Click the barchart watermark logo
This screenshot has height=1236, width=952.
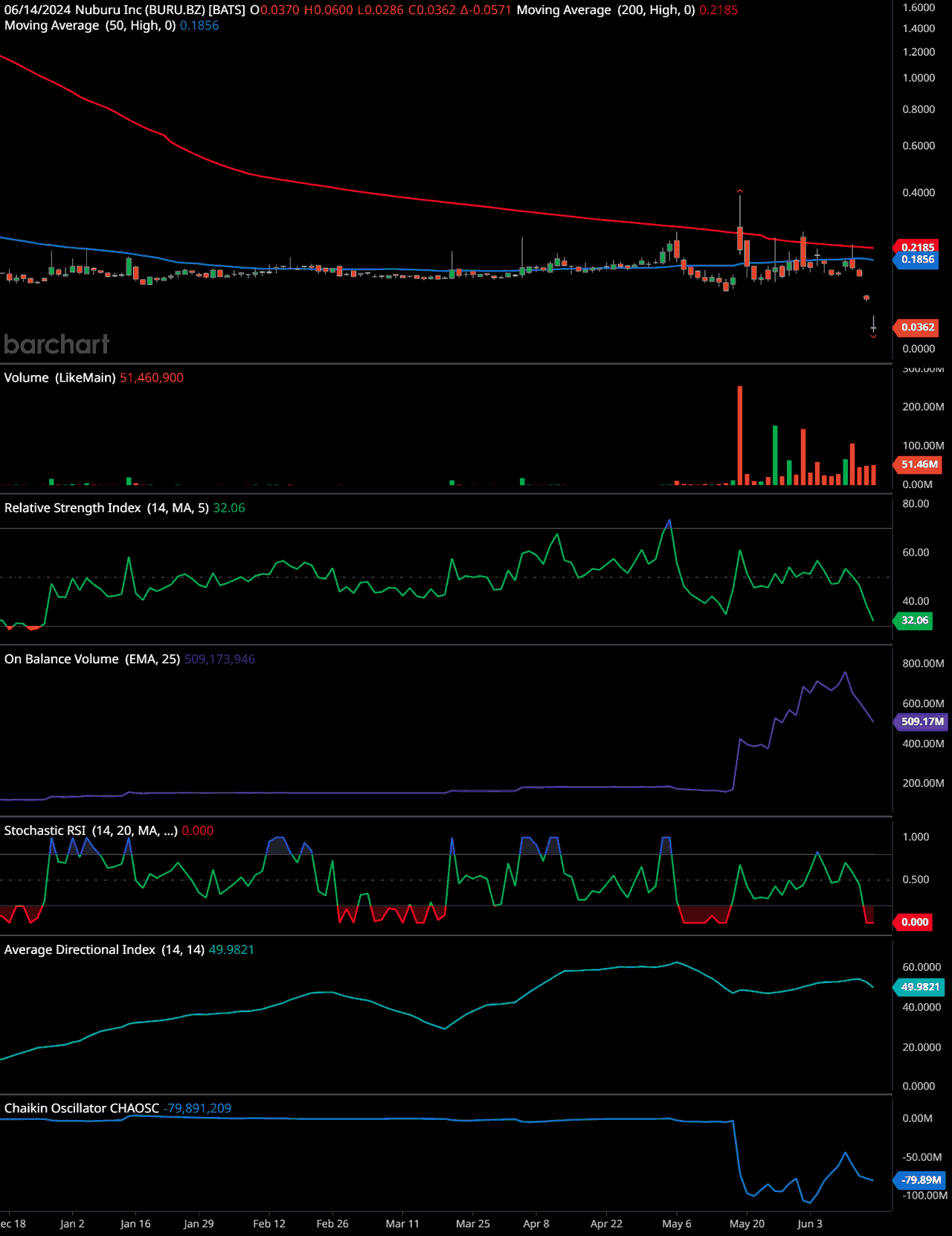tap(57, 344)
